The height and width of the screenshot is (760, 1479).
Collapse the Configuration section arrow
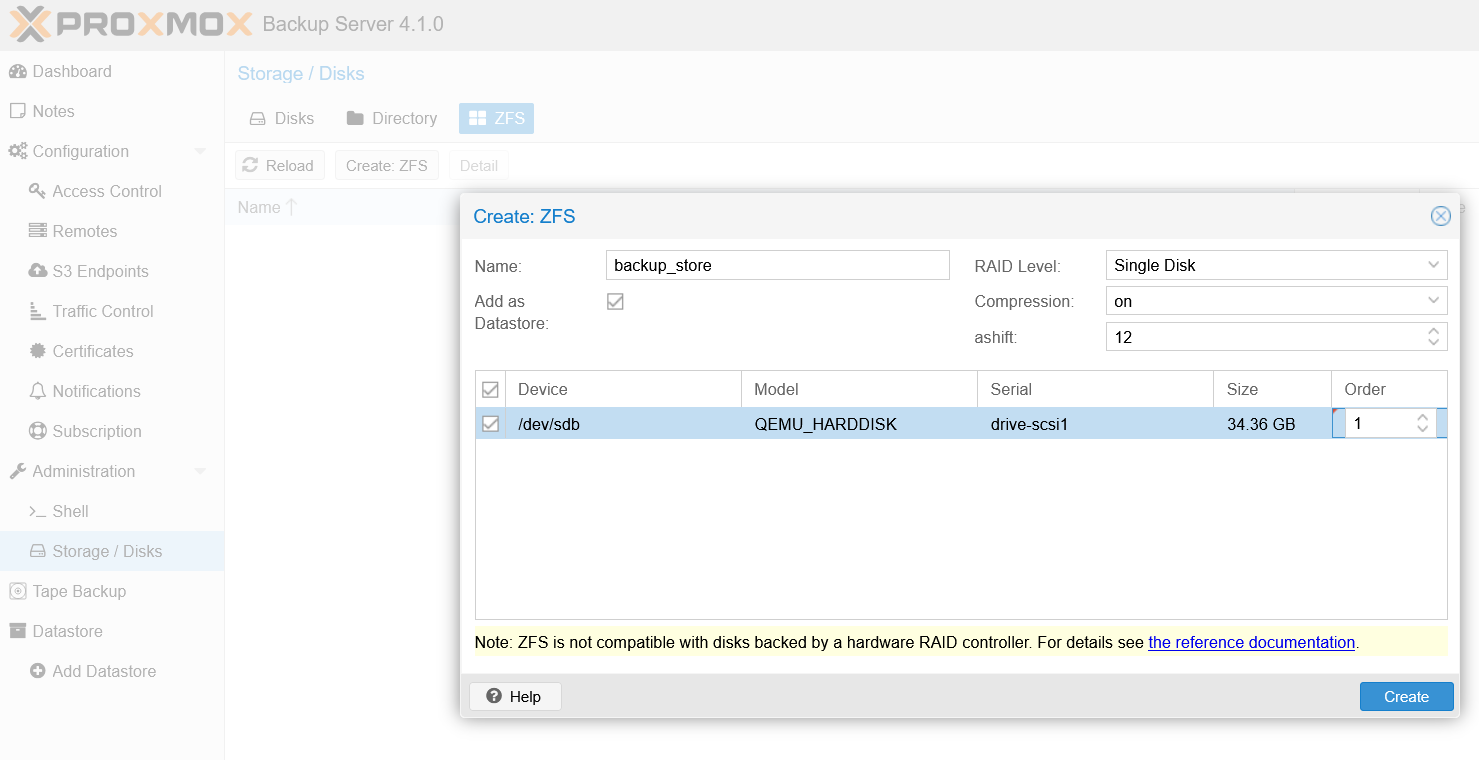[200, 151]
